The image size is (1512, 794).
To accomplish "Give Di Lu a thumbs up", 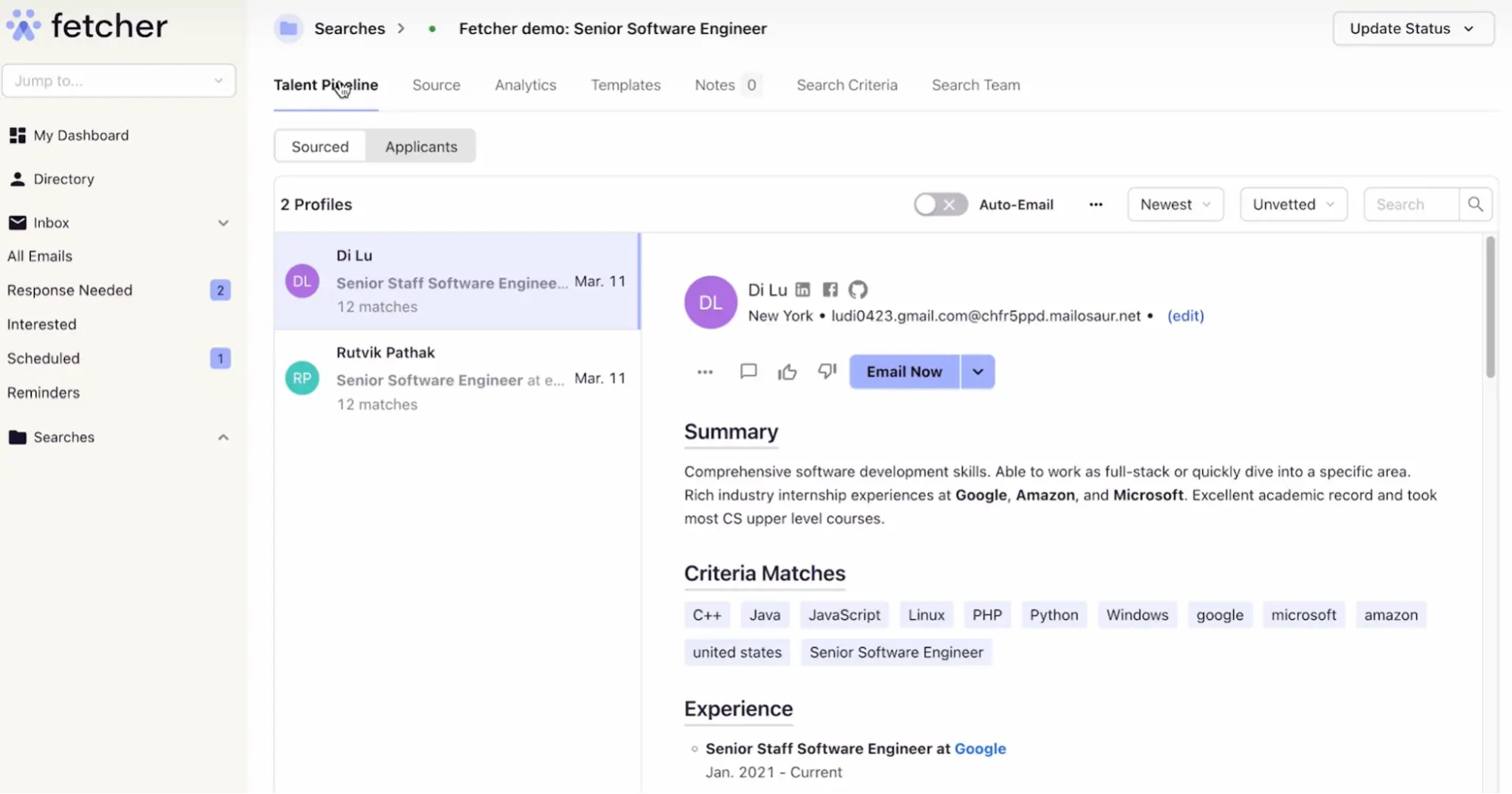I will 787,371.
